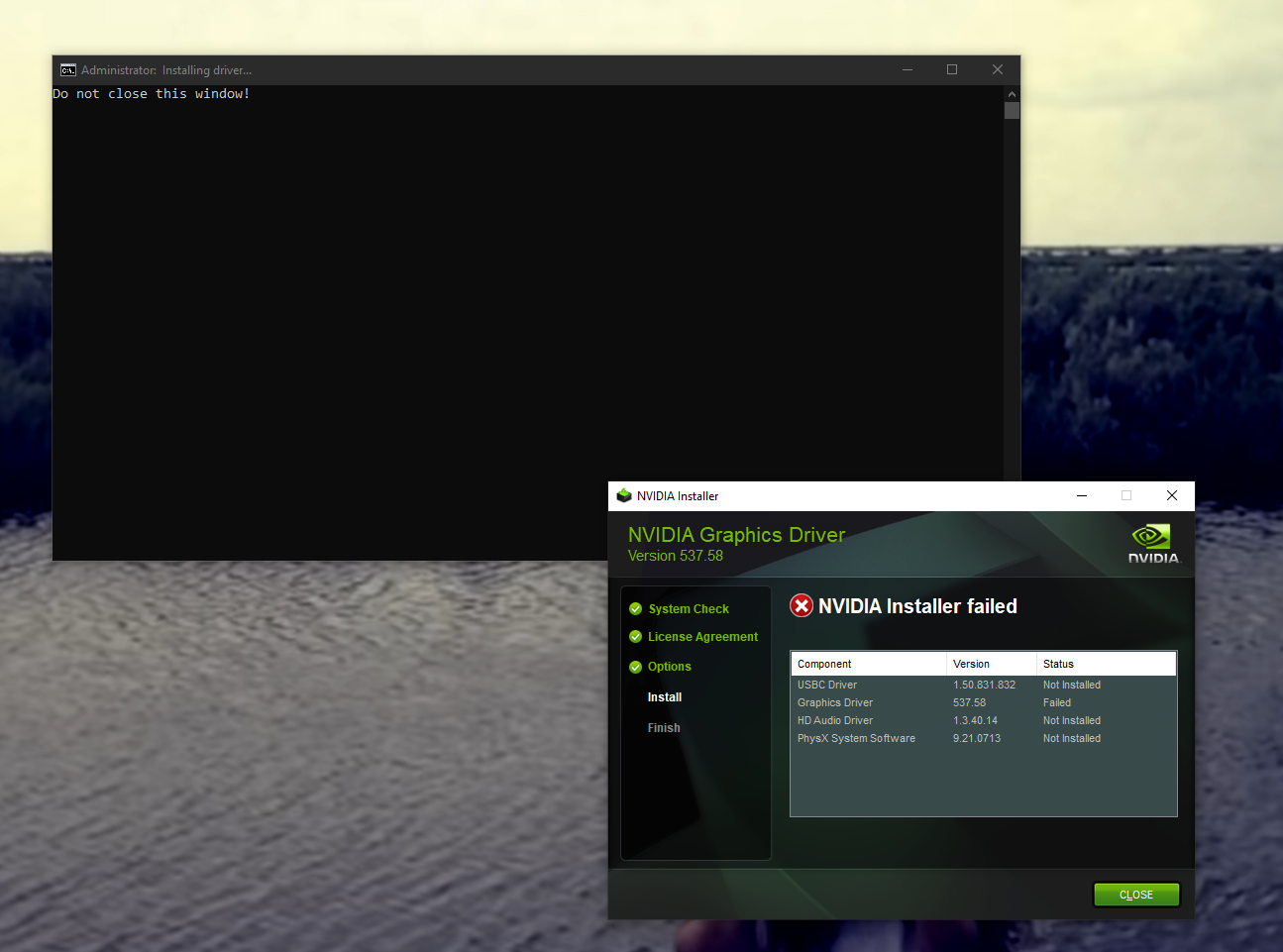Select the System Check step in the sidebar
The image size is (1283, 952).
point(689,608)
